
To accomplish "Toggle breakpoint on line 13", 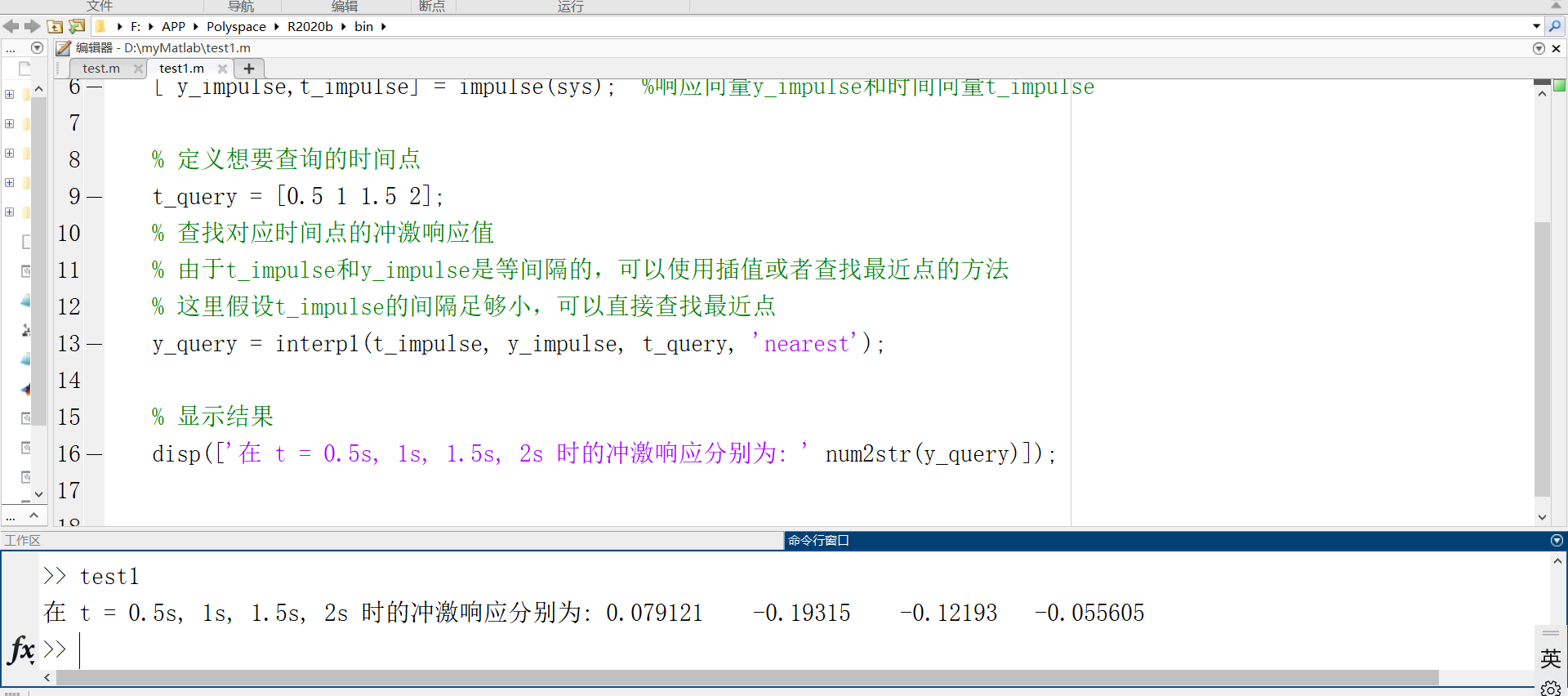I will pos(95,344).
